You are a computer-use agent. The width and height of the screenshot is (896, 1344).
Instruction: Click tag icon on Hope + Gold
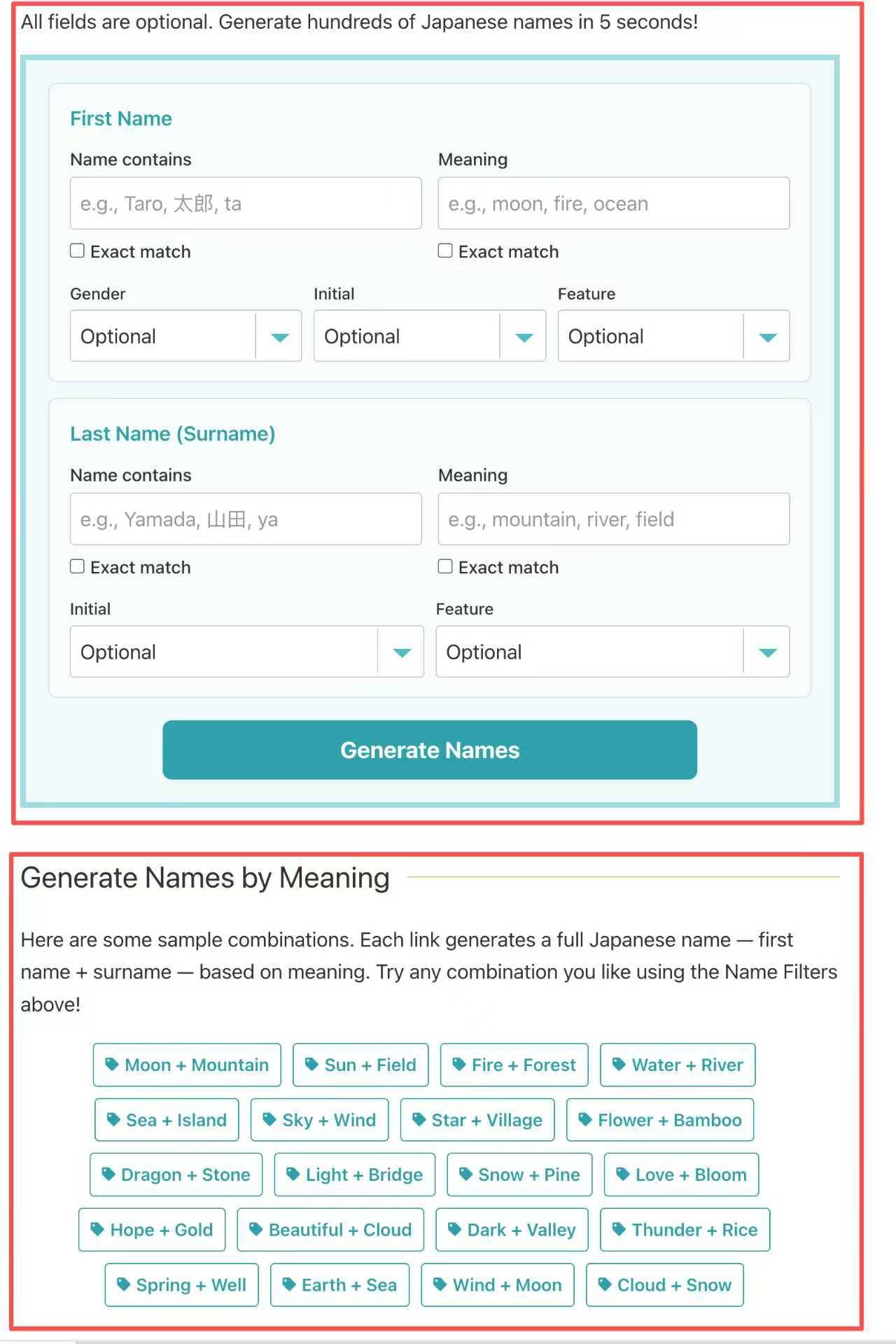97,1228
